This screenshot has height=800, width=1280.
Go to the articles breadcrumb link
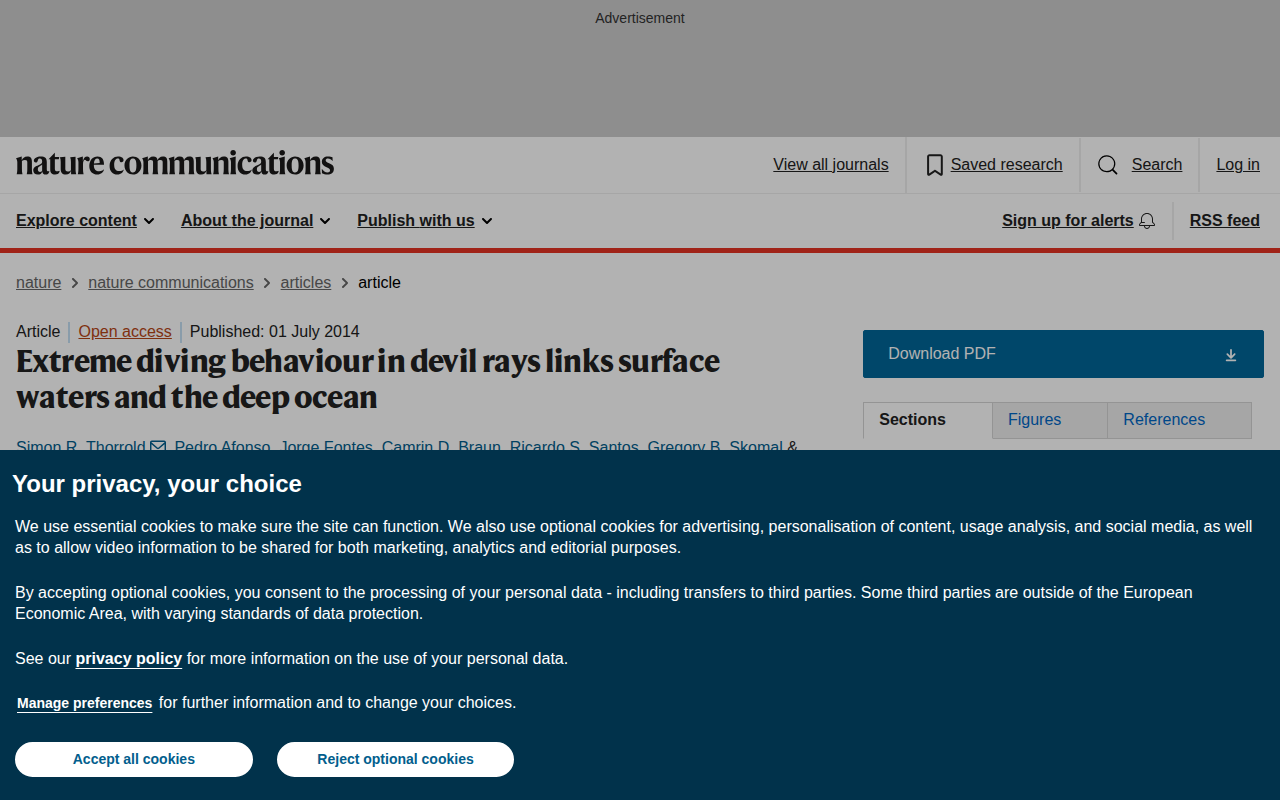click(x=306, y=283)
